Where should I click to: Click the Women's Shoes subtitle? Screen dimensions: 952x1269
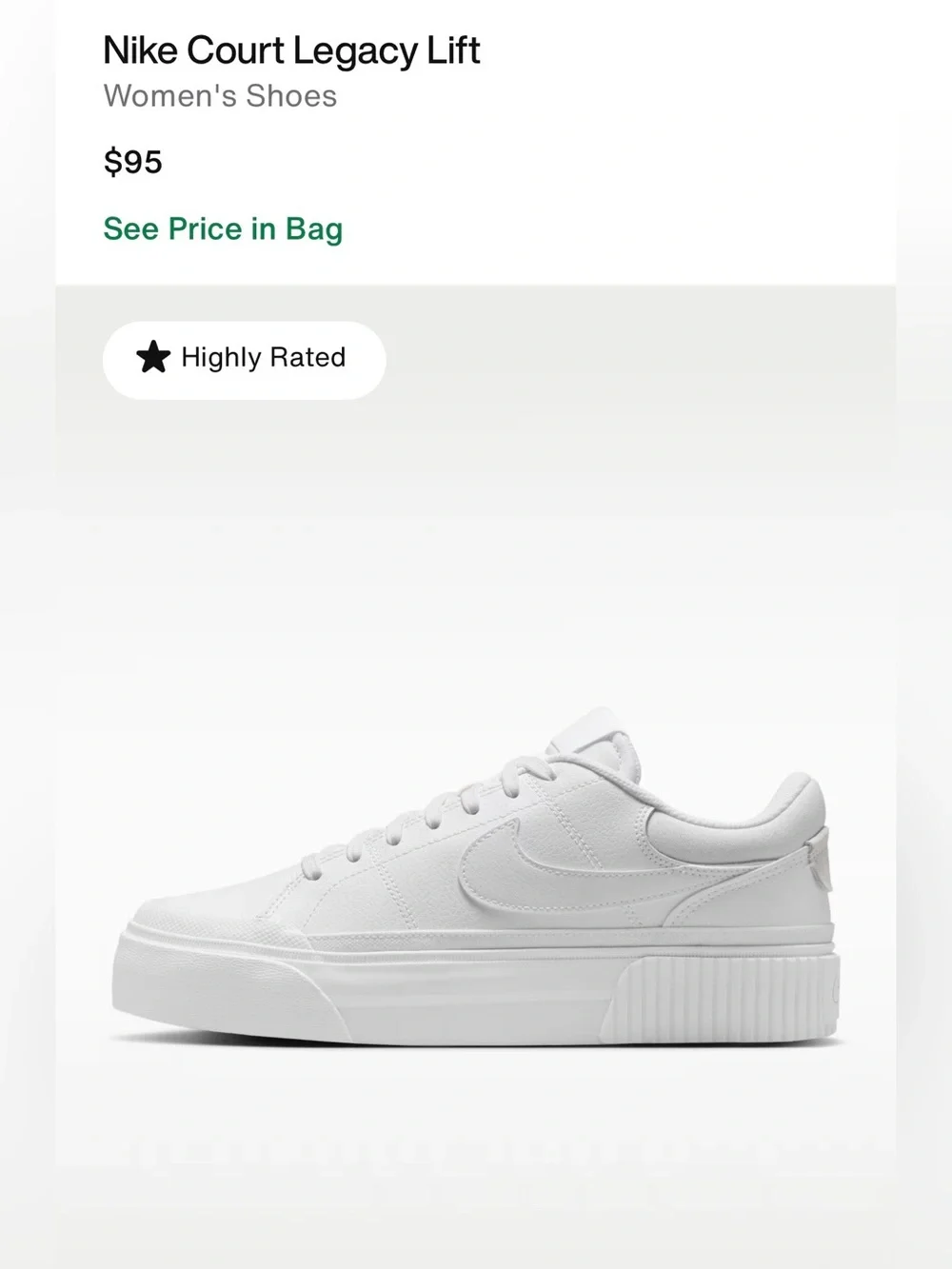coord(220,96)
